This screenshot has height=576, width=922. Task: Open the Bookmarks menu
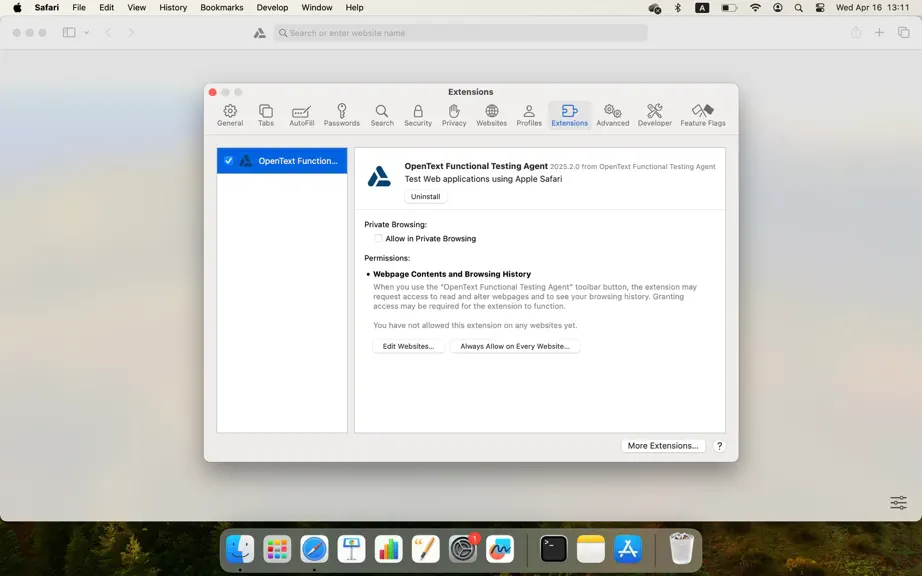click(x=222, y=8)
